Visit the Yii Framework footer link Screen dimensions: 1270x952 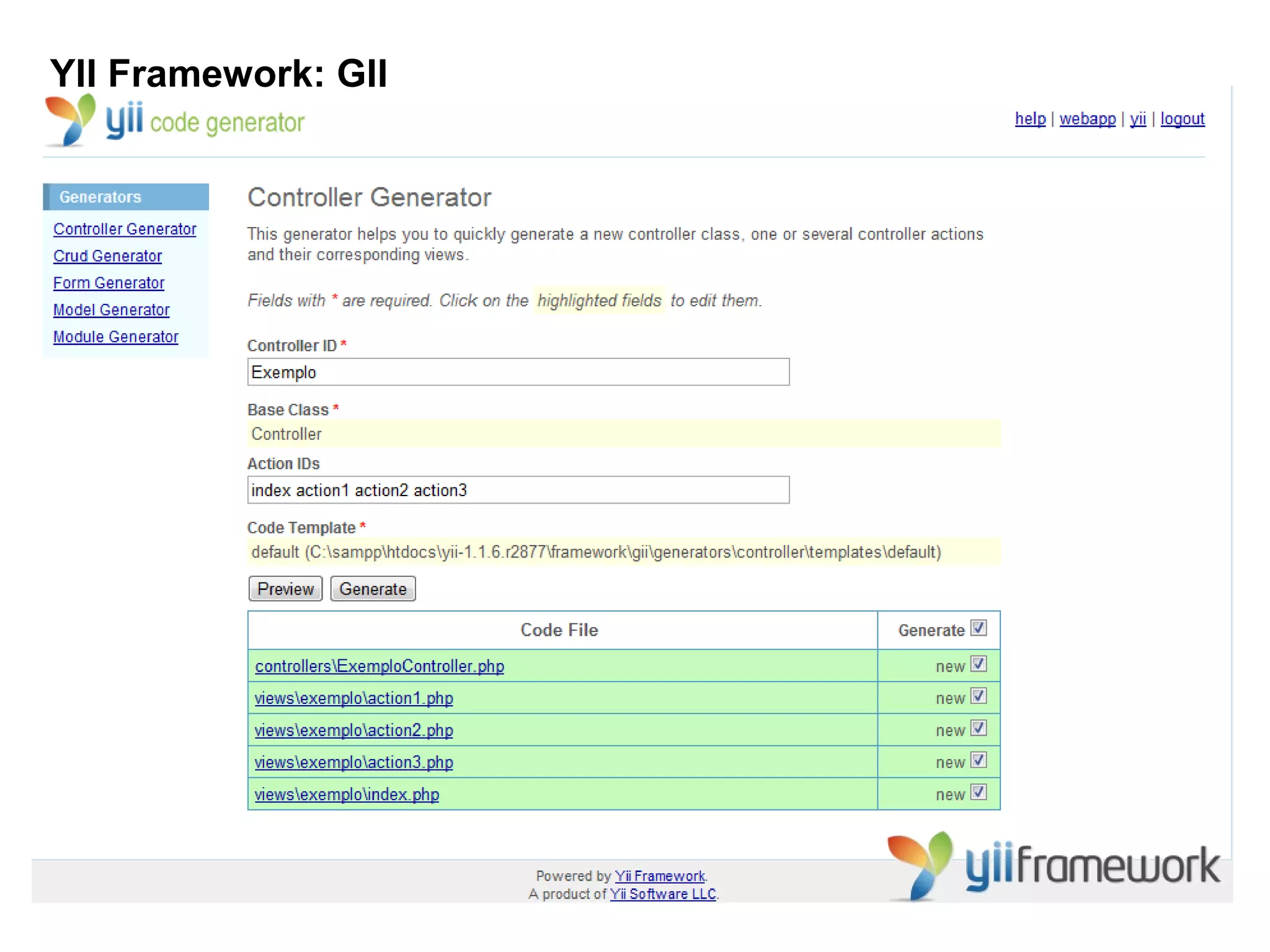click(660, 876)
